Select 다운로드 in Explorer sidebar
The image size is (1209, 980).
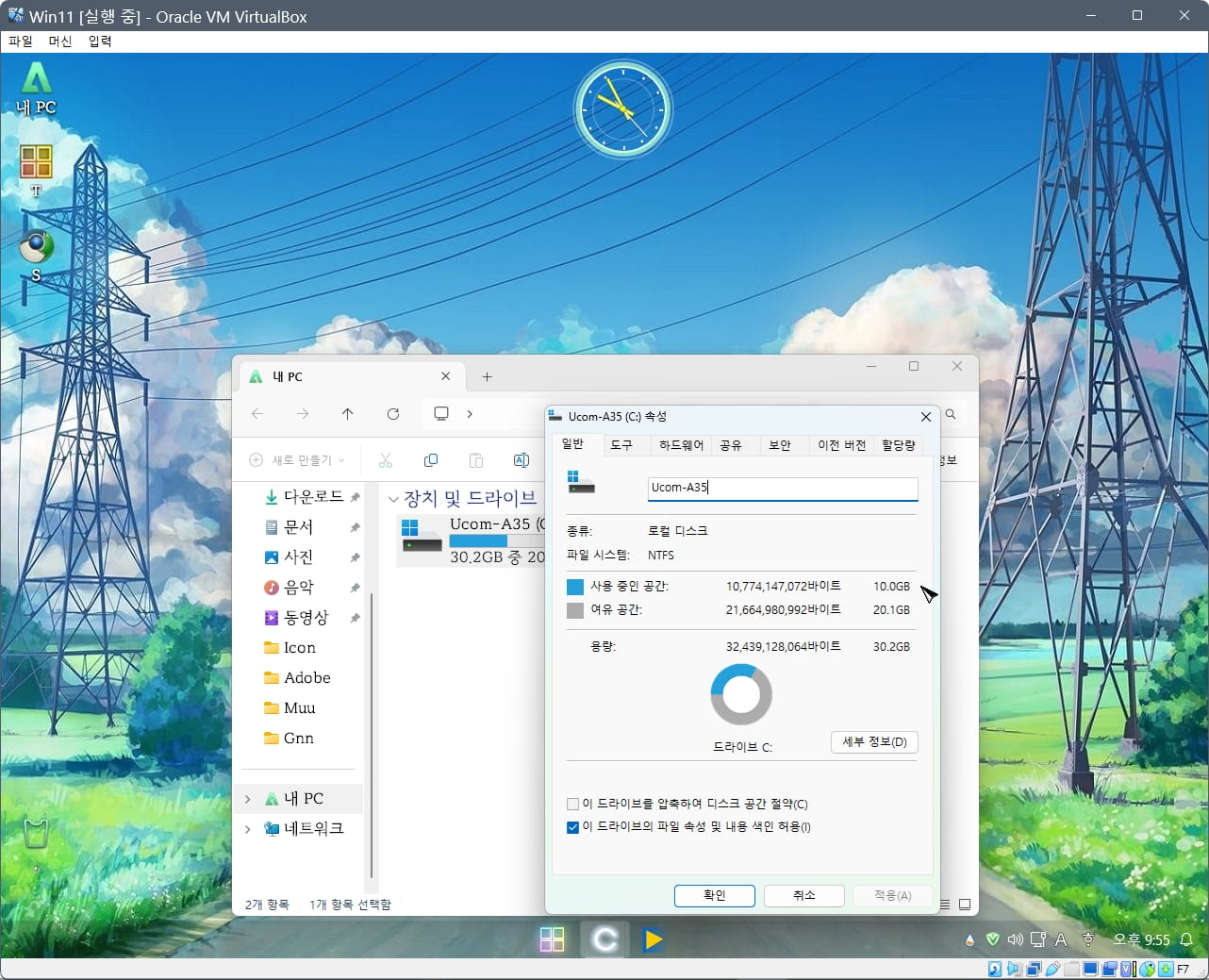click(x=304, y=496)
